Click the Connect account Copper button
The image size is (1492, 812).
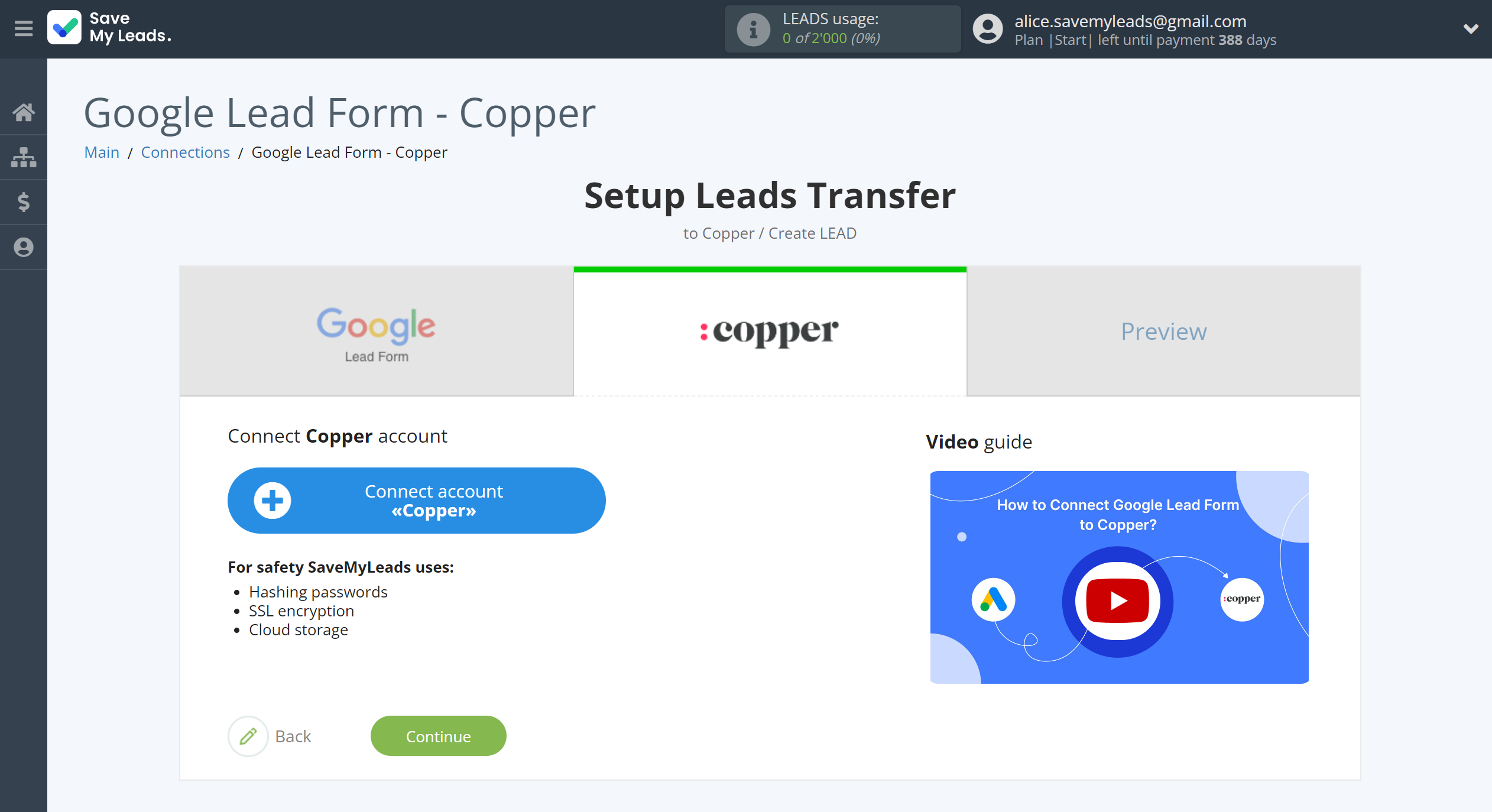(416, 500)
